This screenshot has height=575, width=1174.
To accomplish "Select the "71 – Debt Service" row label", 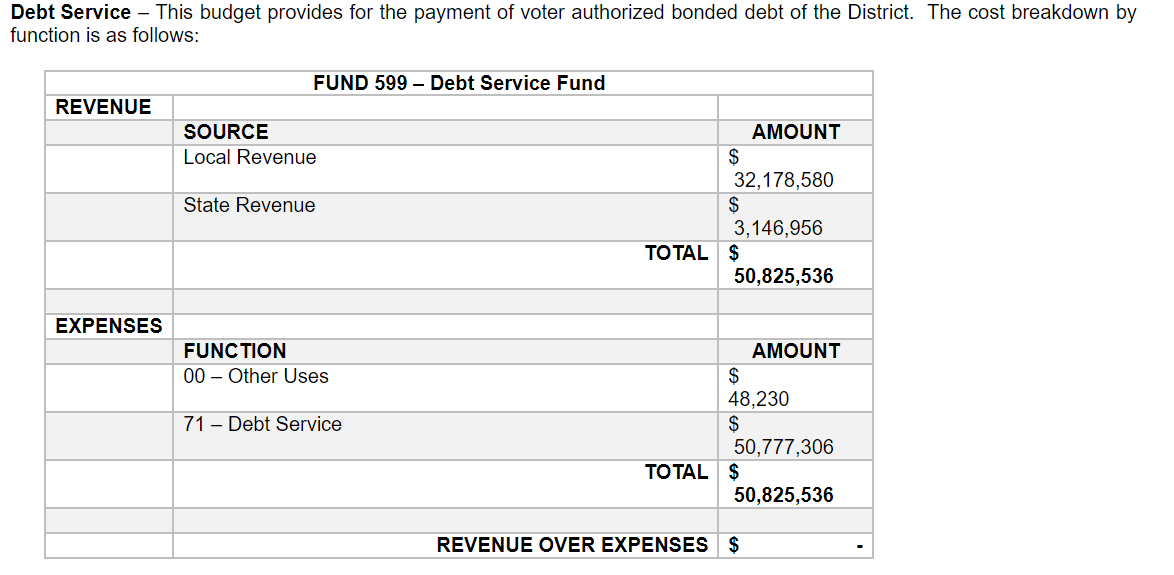I will click(x=262, y=424).
